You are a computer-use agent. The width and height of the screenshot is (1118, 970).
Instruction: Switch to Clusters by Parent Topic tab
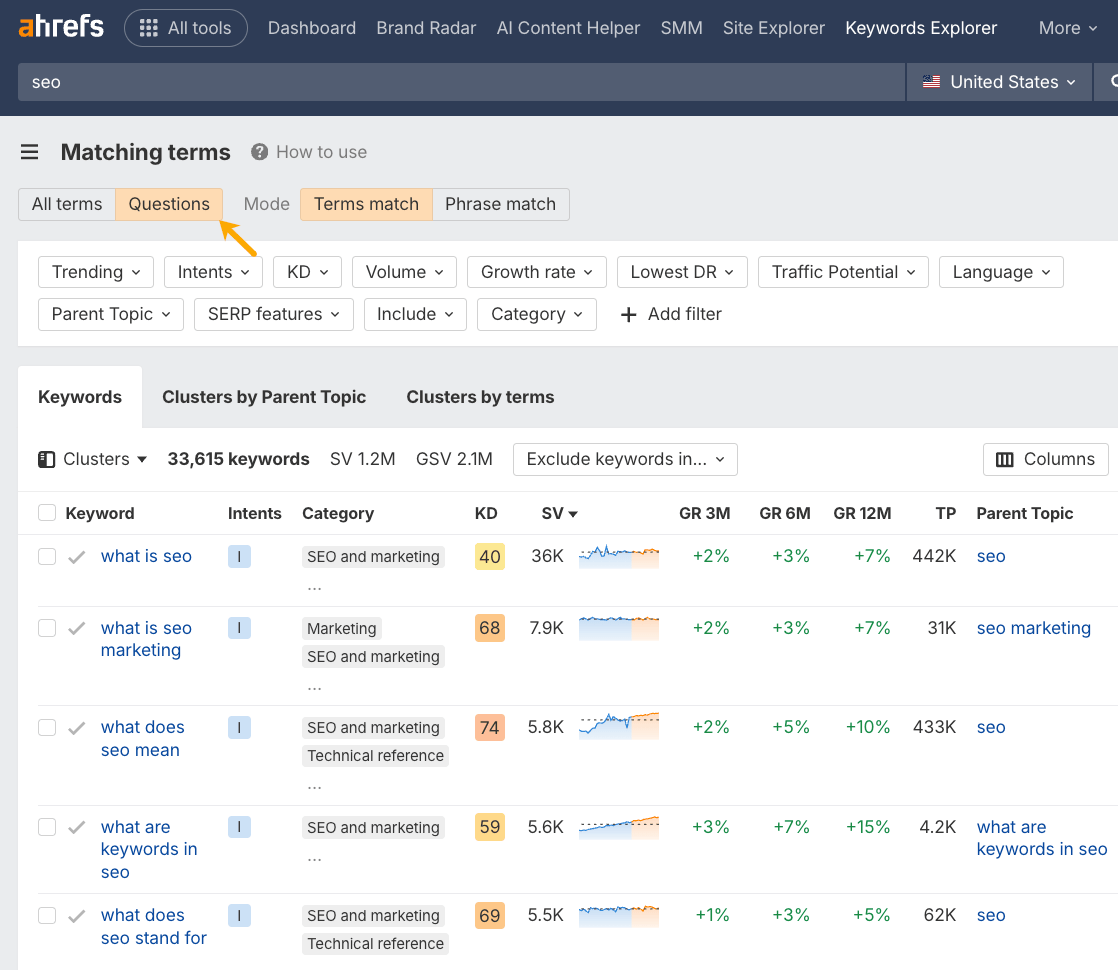(x=264, y=397)
